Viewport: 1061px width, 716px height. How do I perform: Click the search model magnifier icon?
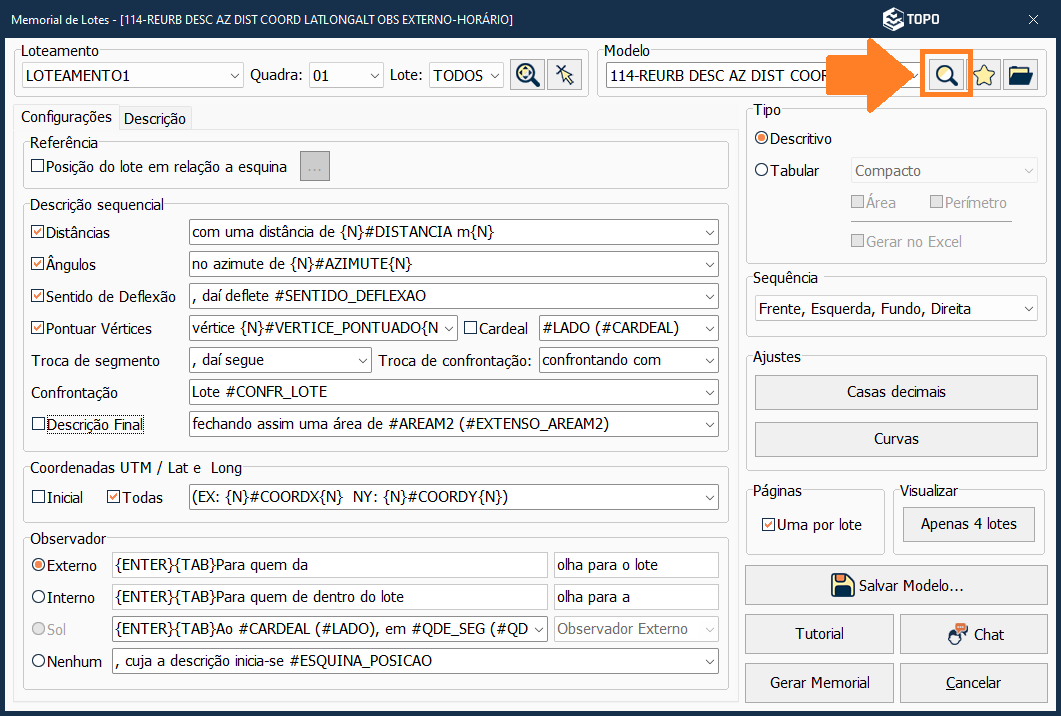click(946, 75)
